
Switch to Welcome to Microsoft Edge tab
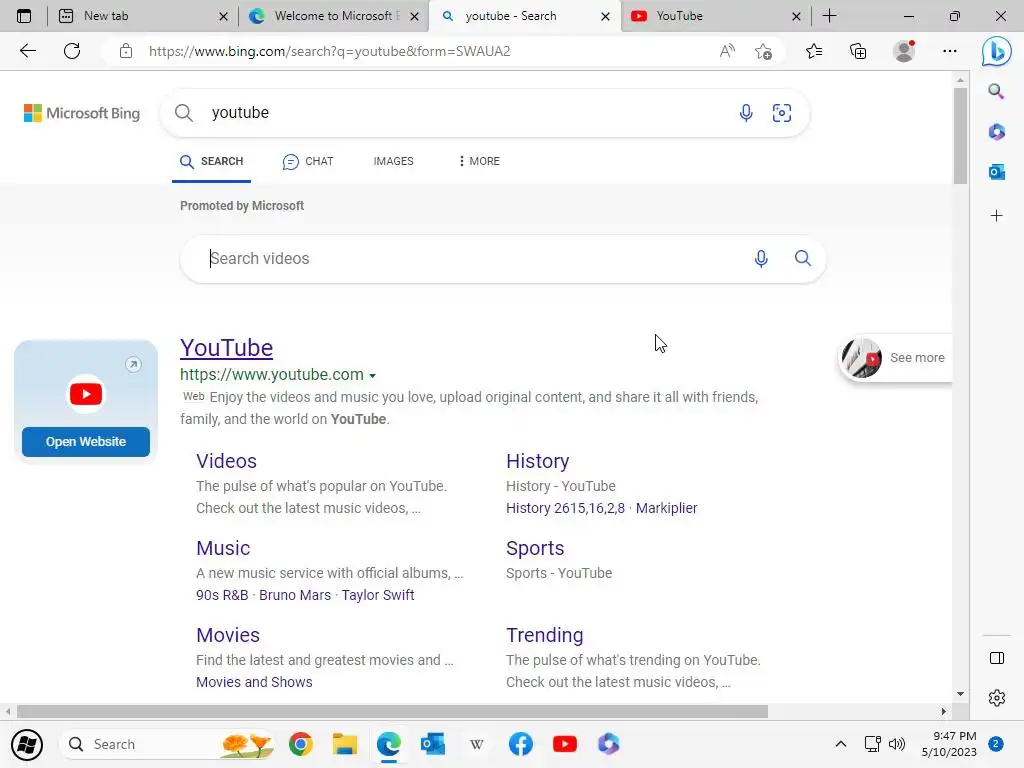pos(334,16)
